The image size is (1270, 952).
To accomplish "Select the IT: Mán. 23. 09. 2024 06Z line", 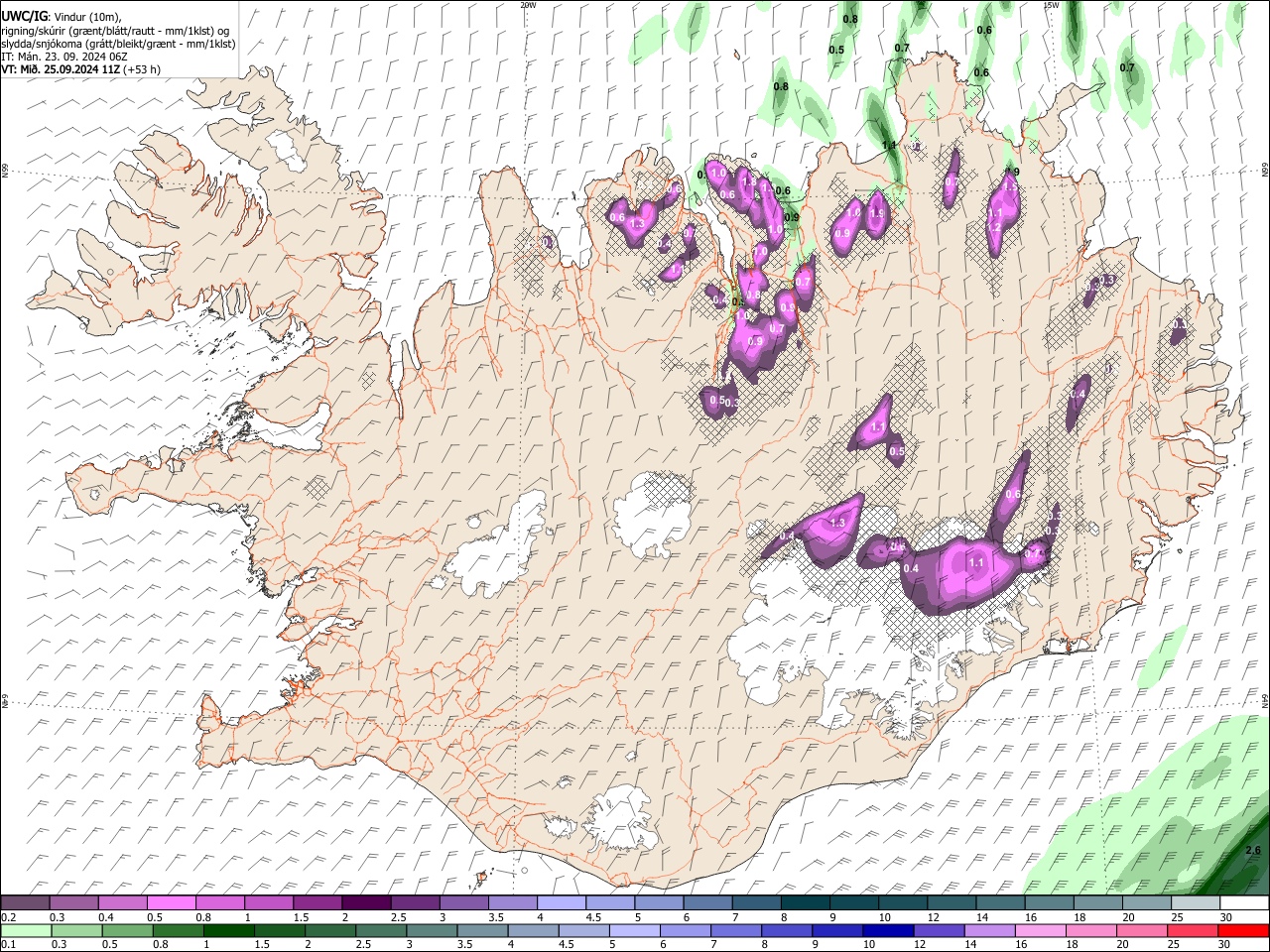I will coord(63,57).
